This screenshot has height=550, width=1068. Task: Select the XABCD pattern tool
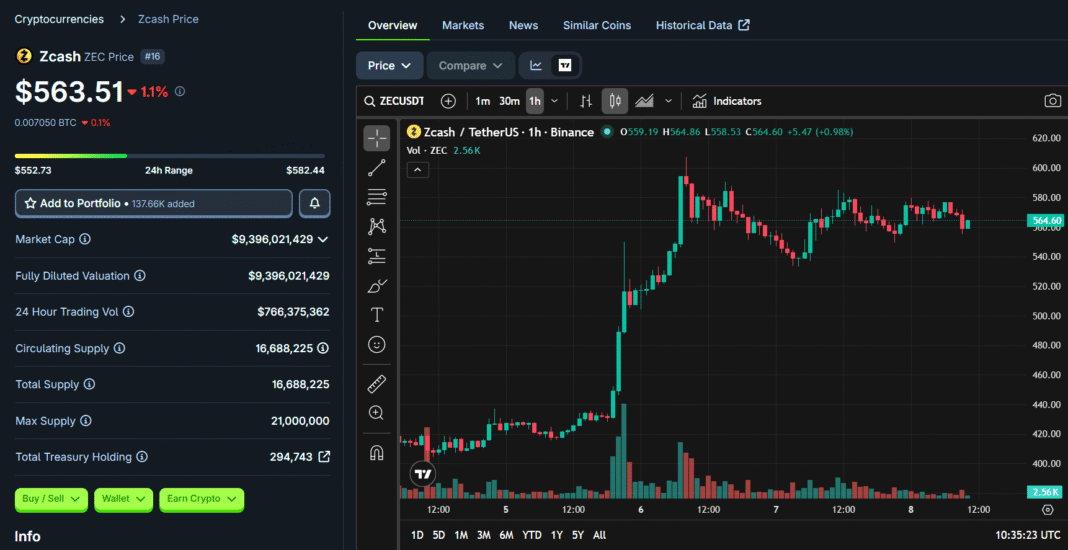377,226
